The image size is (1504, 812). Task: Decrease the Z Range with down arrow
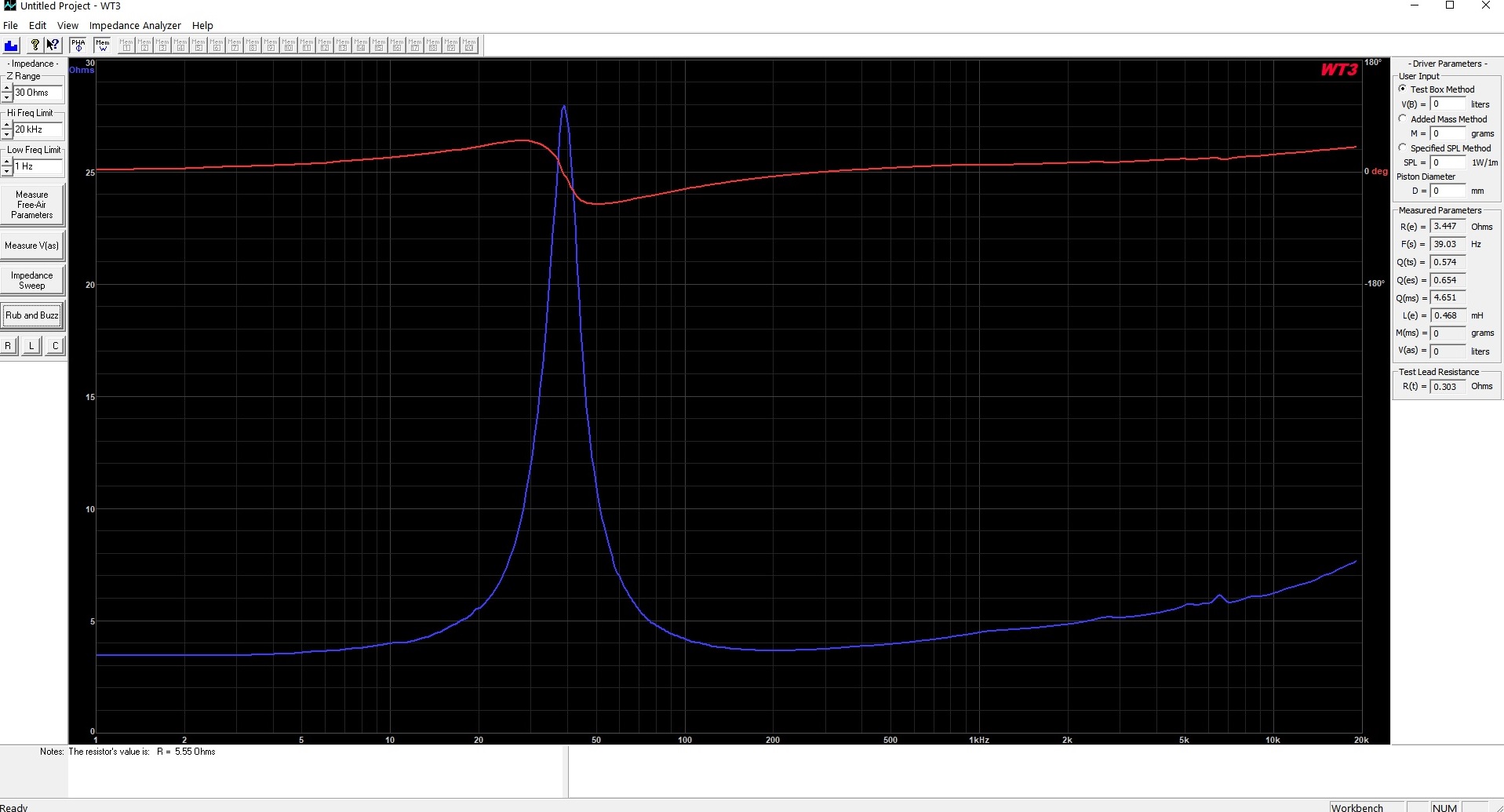7,97
